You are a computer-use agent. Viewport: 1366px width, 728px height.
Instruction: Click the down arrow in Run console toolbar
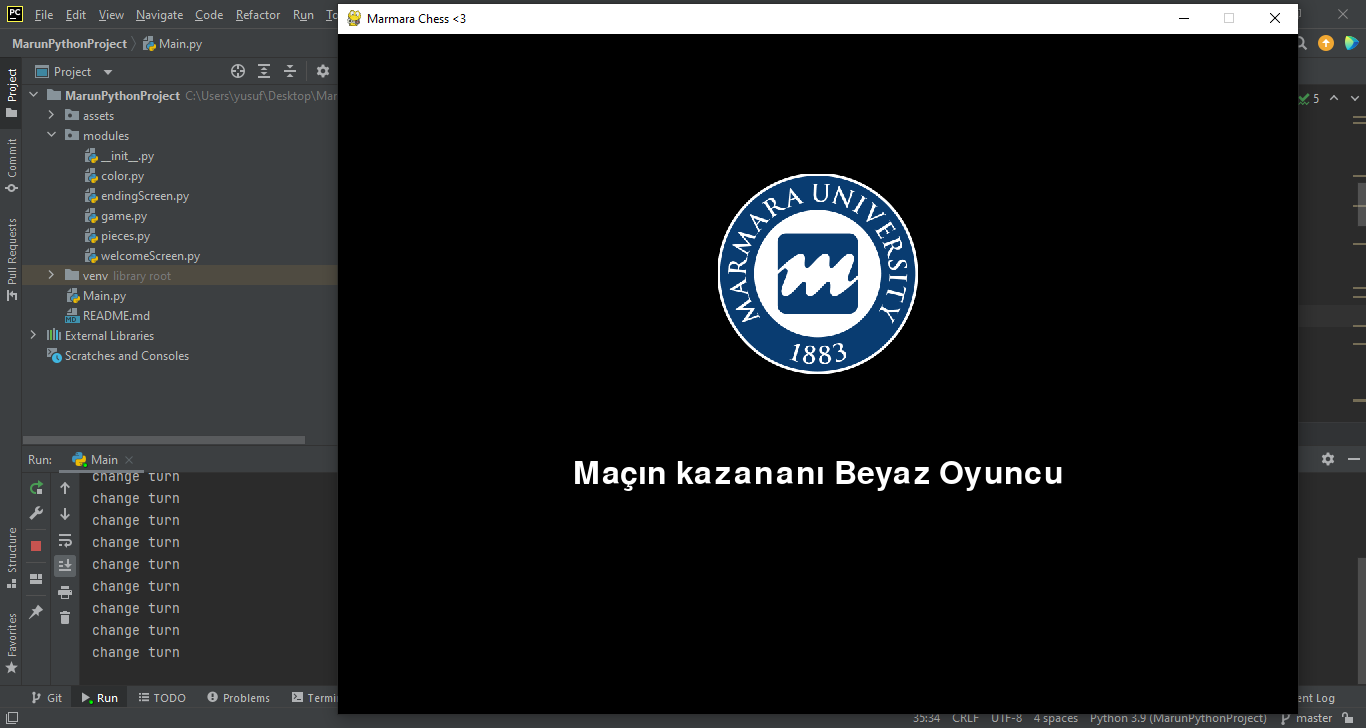pyautogui.click(x=65, y=514)
